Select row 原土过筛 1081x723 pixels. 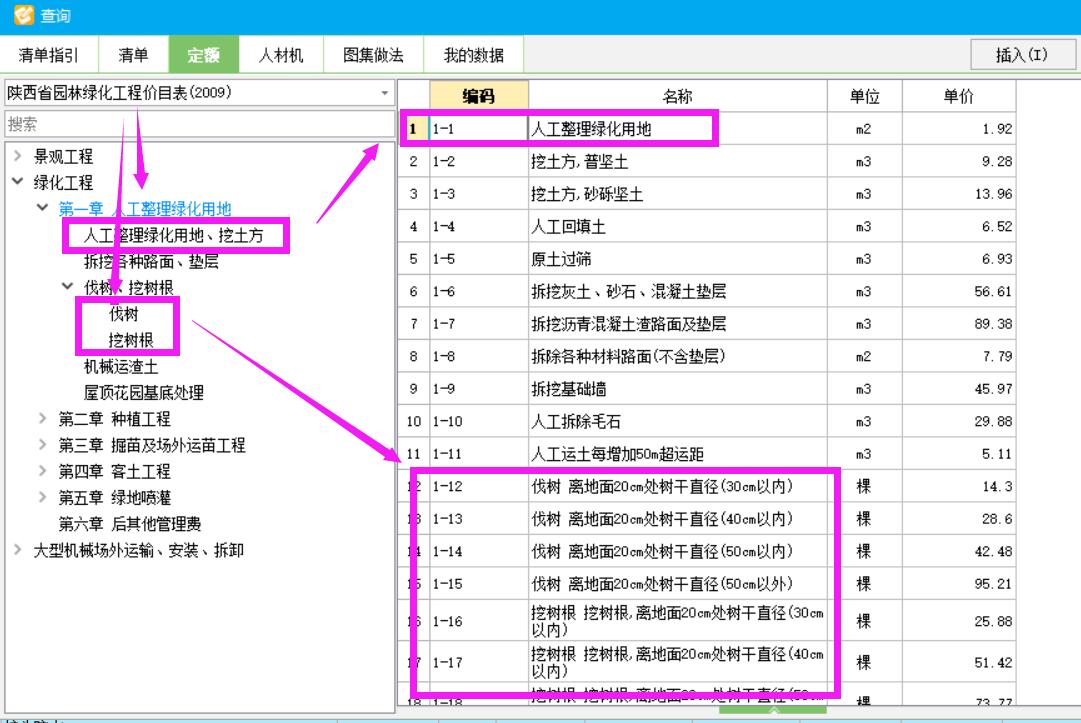(707, 259)
